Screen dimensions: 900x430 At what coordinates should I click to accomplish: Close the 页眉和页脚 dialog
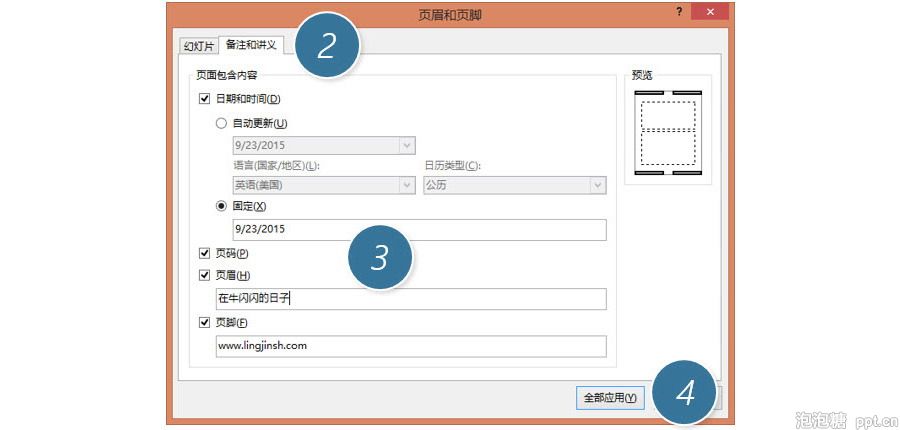tap(710, 11)
